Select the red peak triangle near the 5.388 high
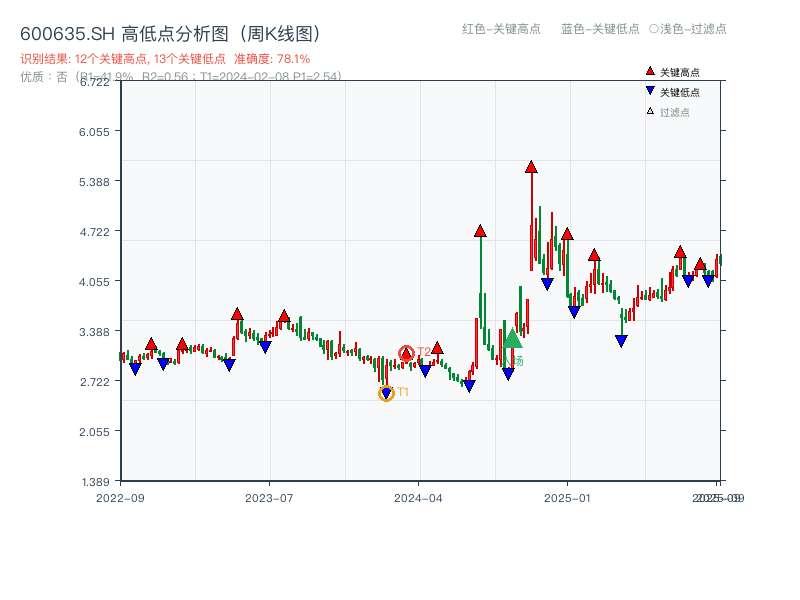 click(x=531, y=168)
